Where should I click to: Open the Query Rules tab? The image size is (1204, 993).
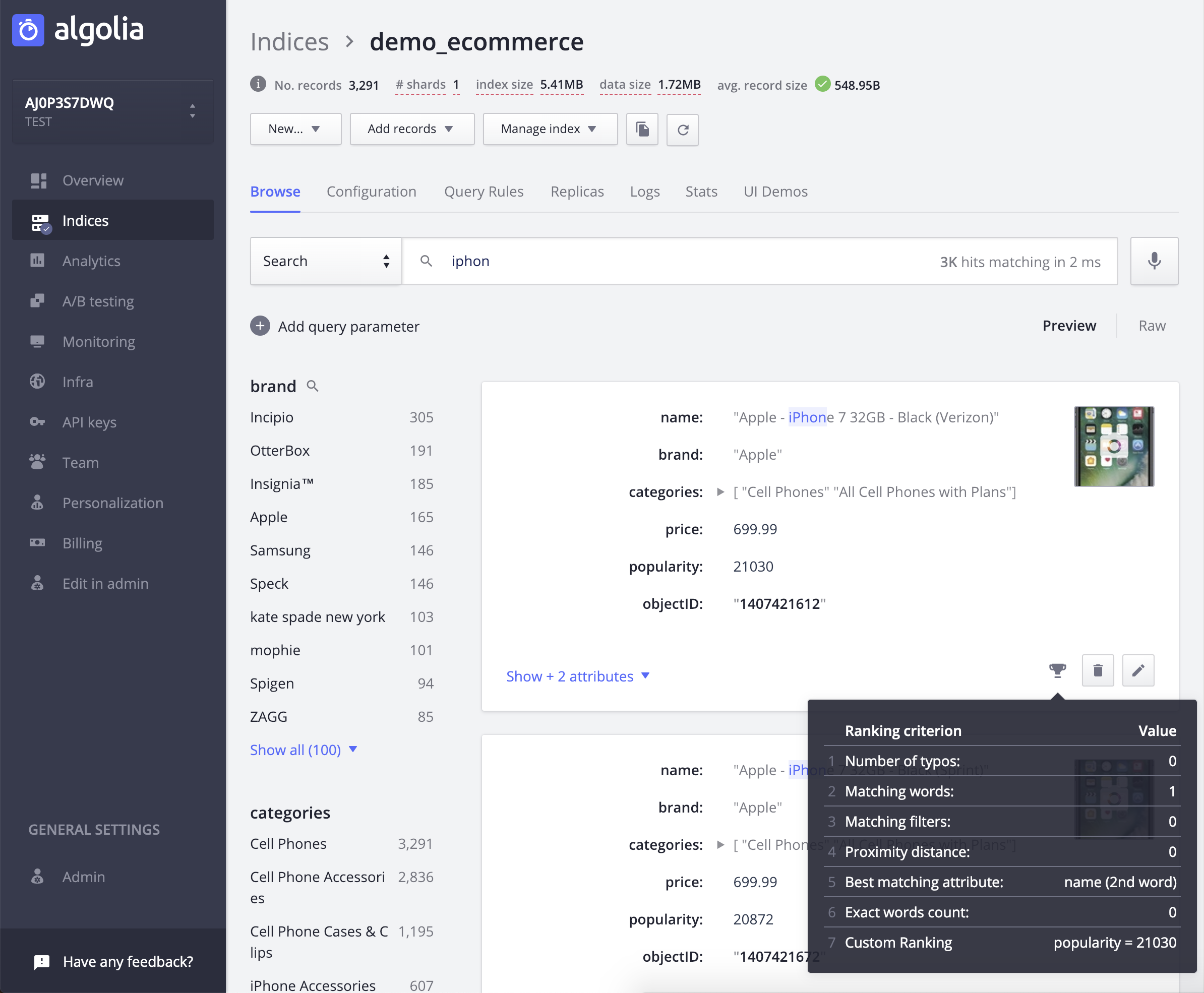click(x=484, y=192)
